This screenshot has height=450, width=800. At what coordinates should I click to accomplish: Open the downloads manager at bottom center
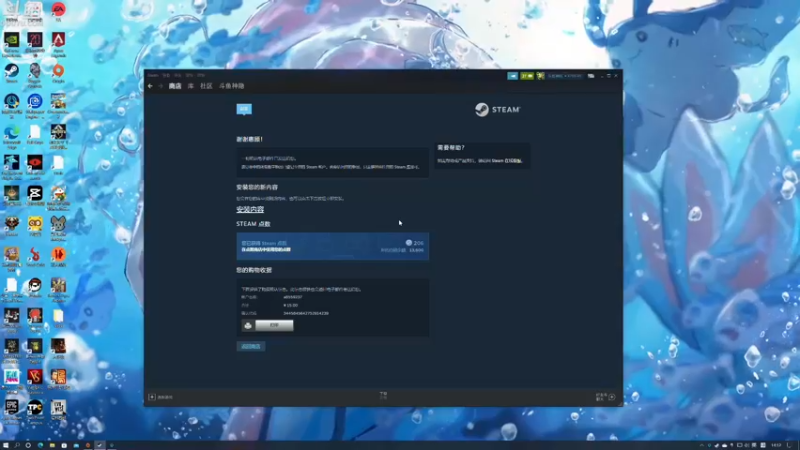[383, 396]
